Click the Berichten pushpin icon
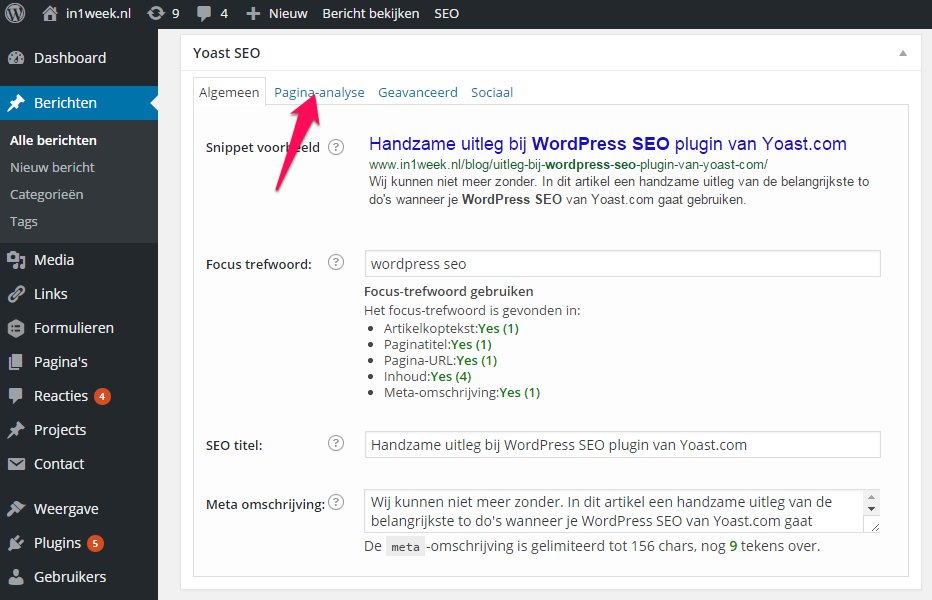The image size is (932, 600). pos(16,103)
